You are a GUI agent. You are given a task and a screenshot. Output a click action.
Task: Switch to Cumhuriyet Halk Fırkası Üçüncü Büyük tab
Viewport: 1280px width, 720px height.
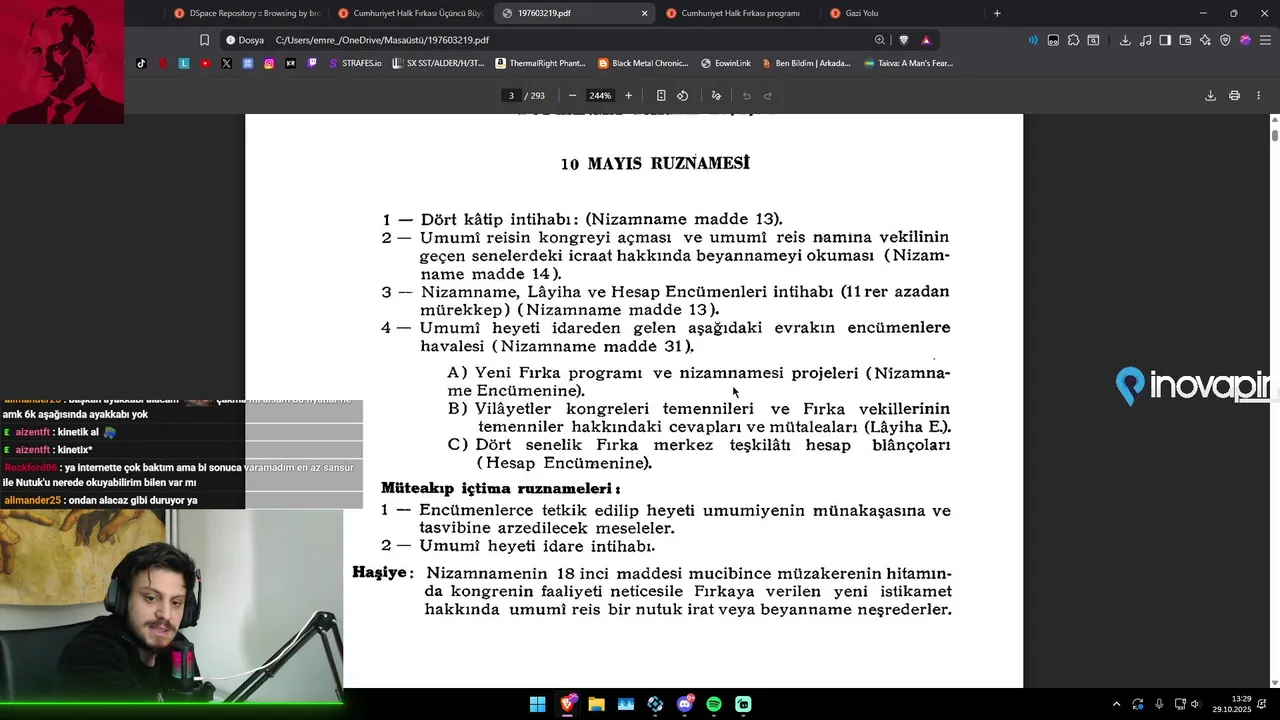(x=410, y=13)
